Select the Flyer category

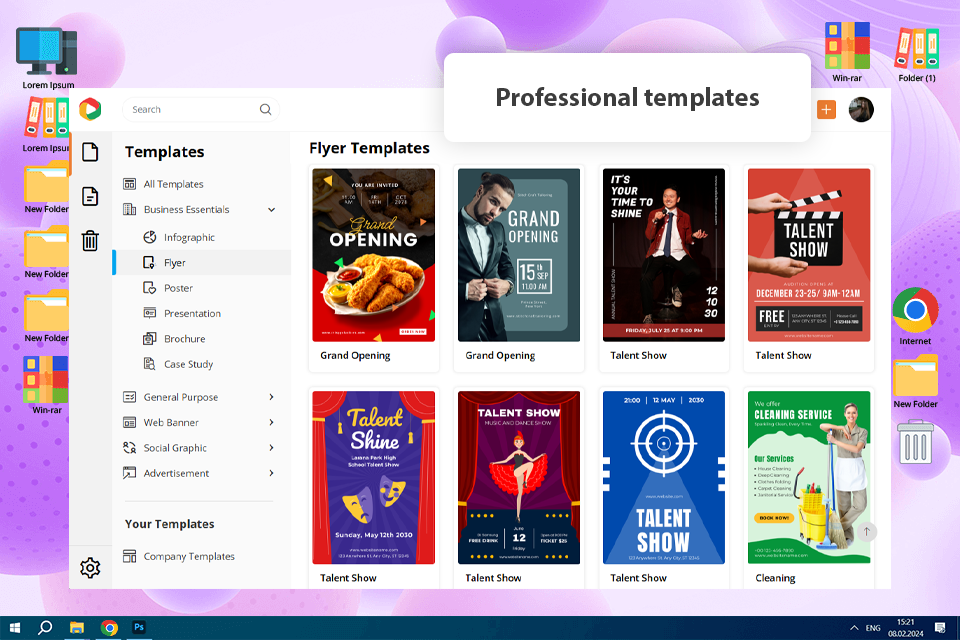pyautogui.click(x=201, y=263)
